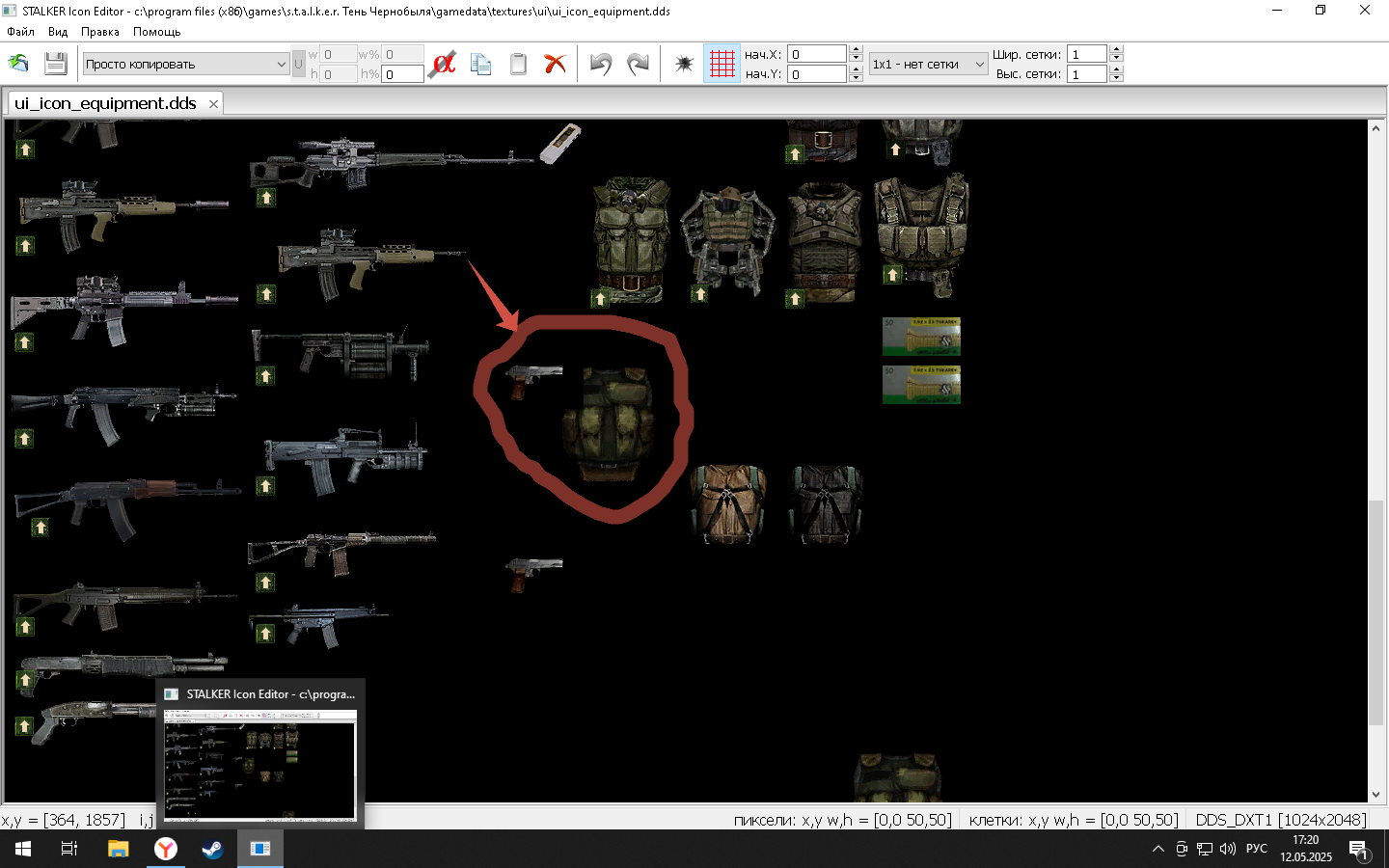
Task: Click the нач.X input field
Action: (817, 54)
